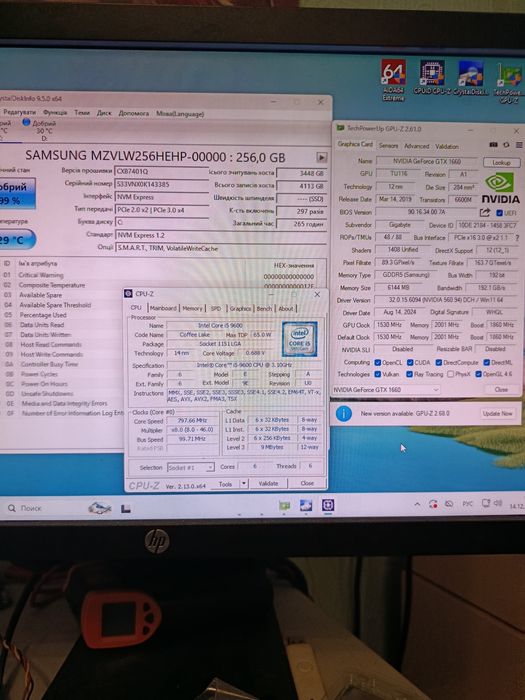Open the CPU-Z Memory tab
This screenshot has width=525, height=700.
pos(192,308)
